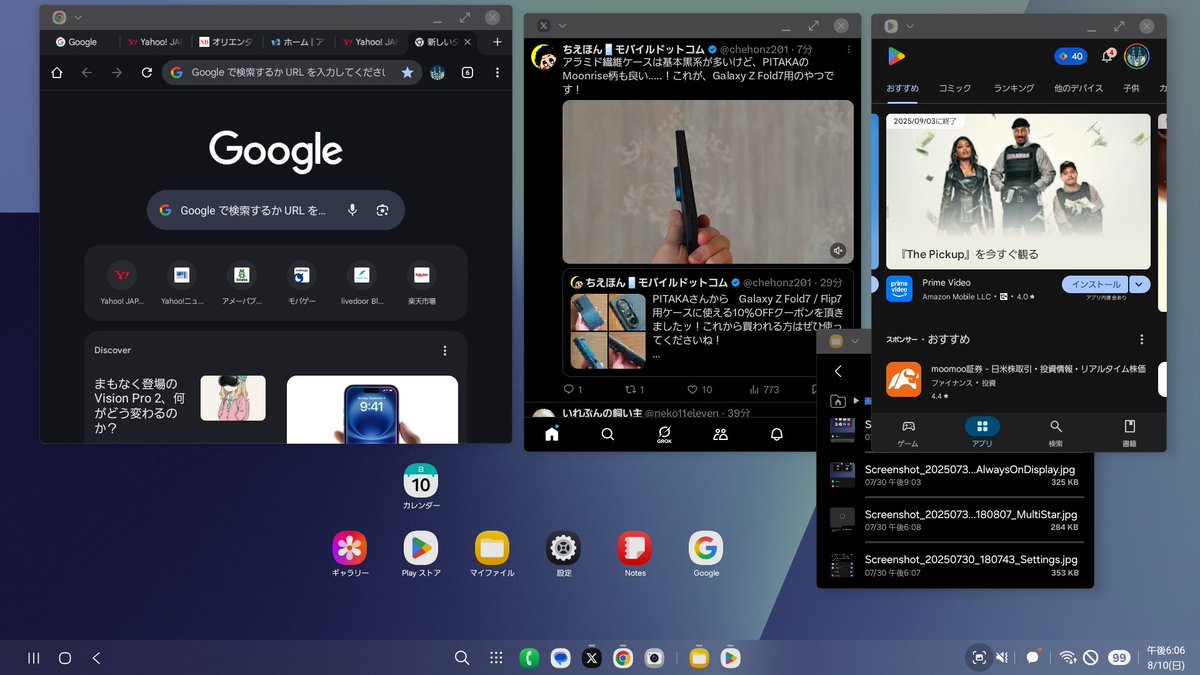Switch to the オリエンタ Chrome tab
Viewport: 1200px width, 675px height.
229,42
